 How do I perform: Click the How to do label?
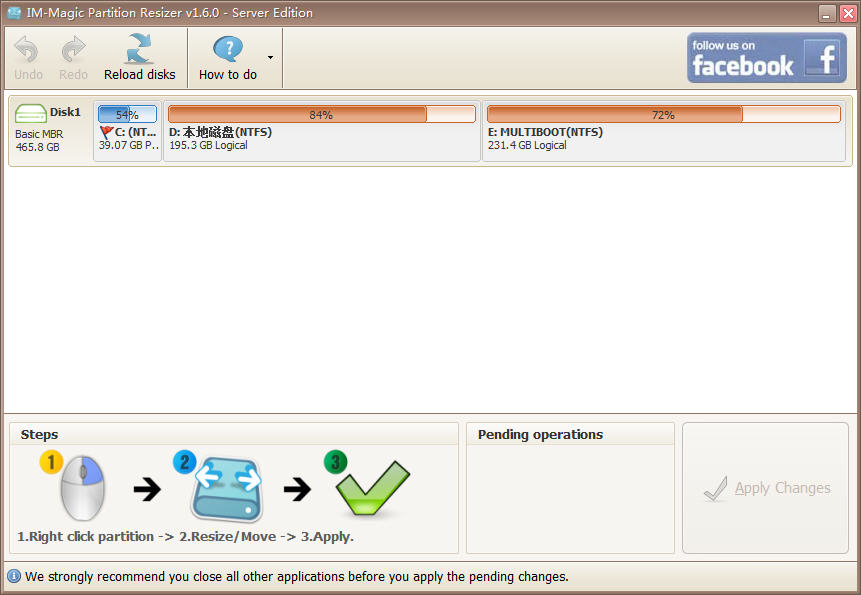point(228,74)
